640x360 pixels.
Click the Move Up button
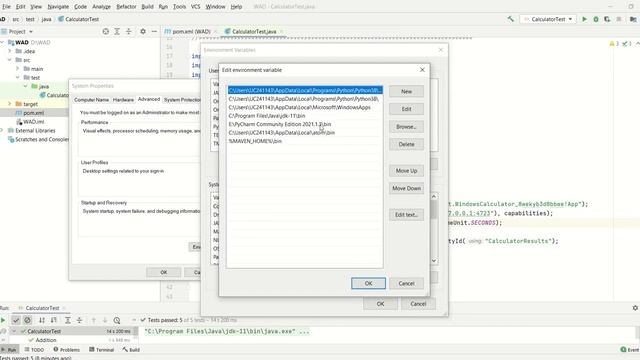click(x=406, y=171)
